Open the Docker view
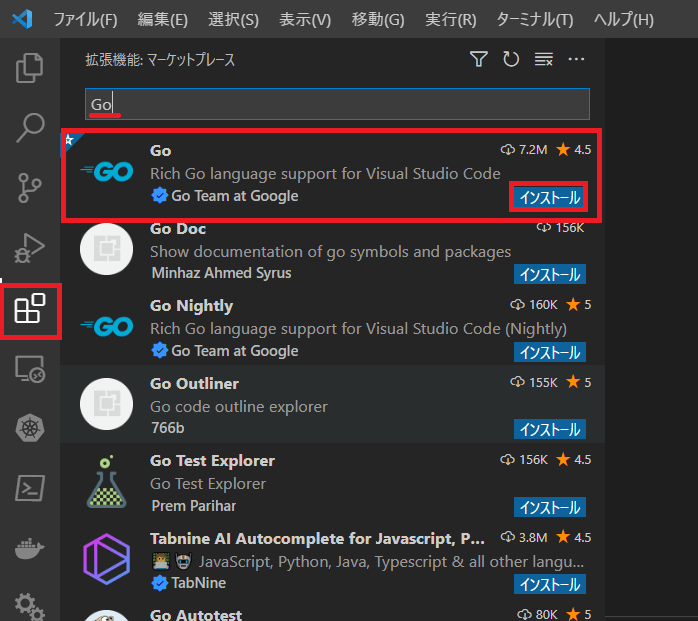 (30, 548)
